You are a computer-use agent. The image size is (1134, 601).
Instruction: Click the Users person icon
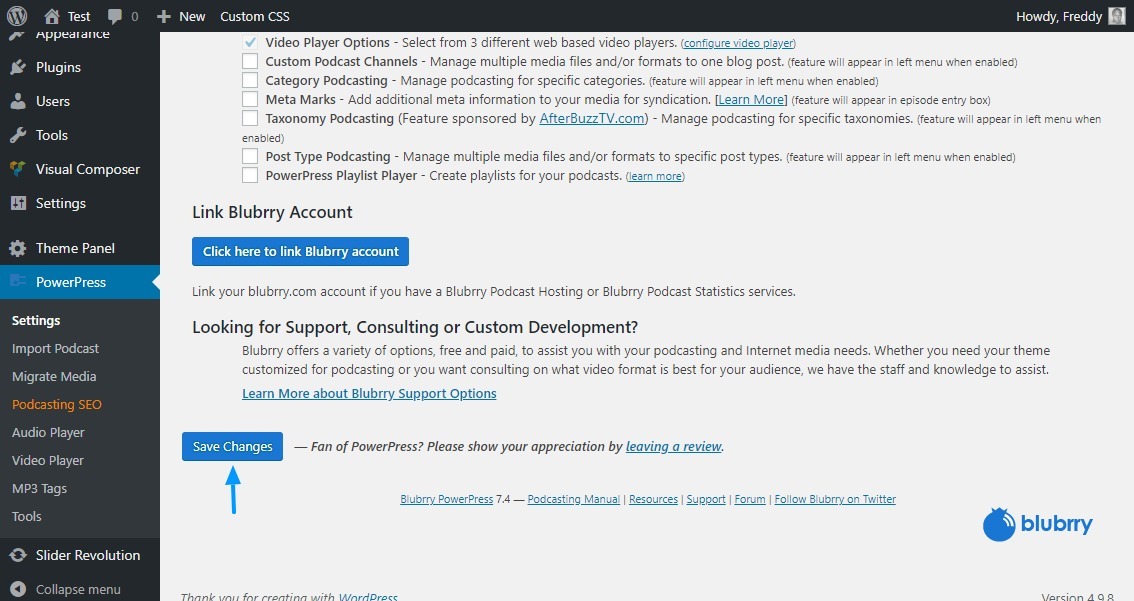point(18,101)
